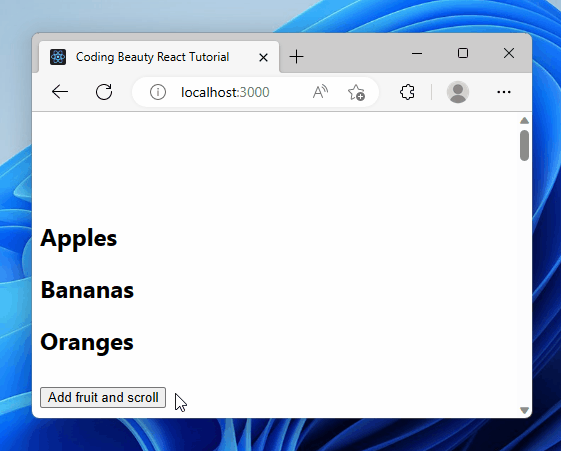Open Settings and more ellipsis menu
Viewport: 561px width, 451px height.
tap(504, 92)
